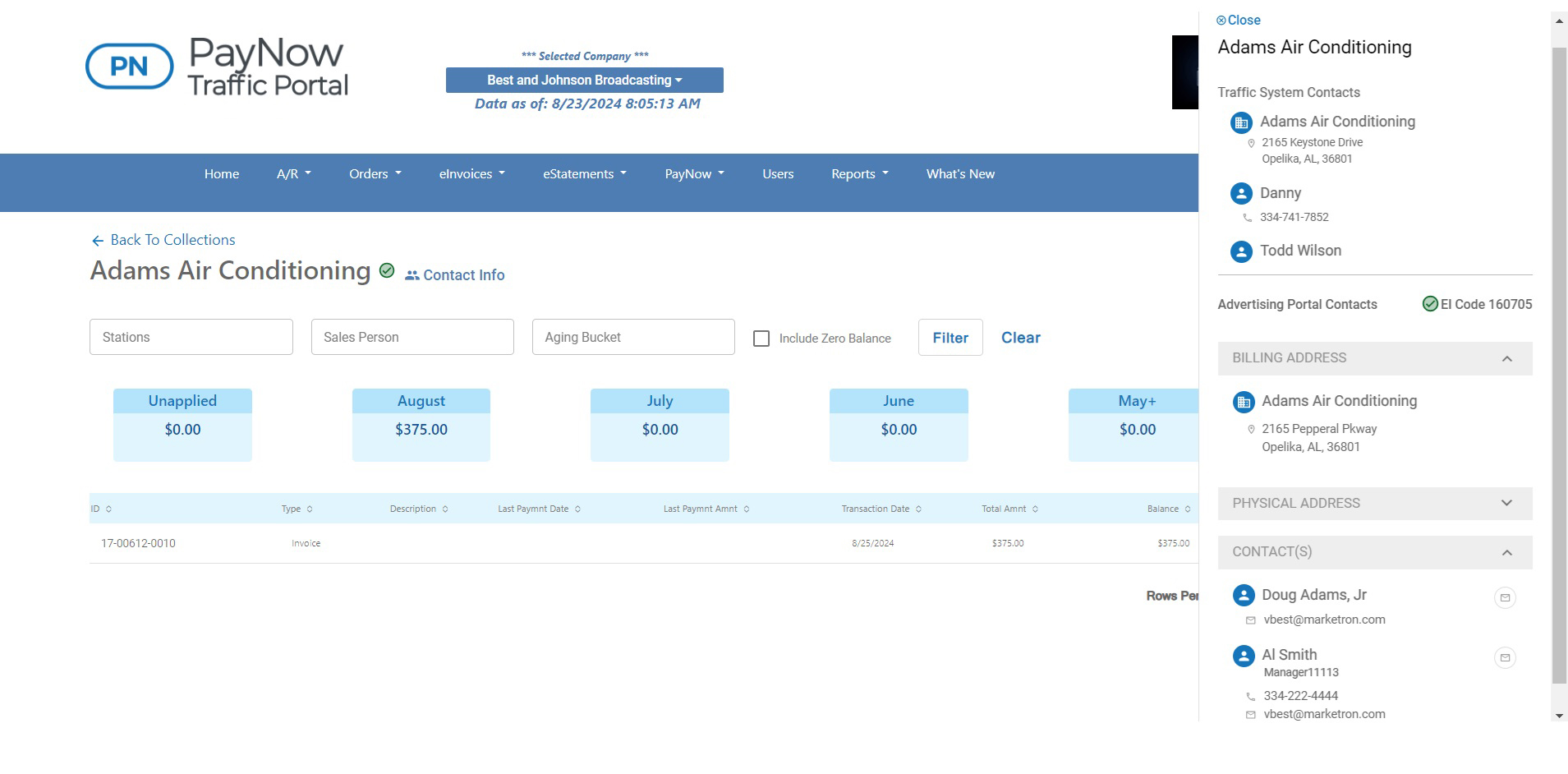Open the PayNow nav menu
The height and width of the screenshot is (774, 1568).
click(695, 174)
